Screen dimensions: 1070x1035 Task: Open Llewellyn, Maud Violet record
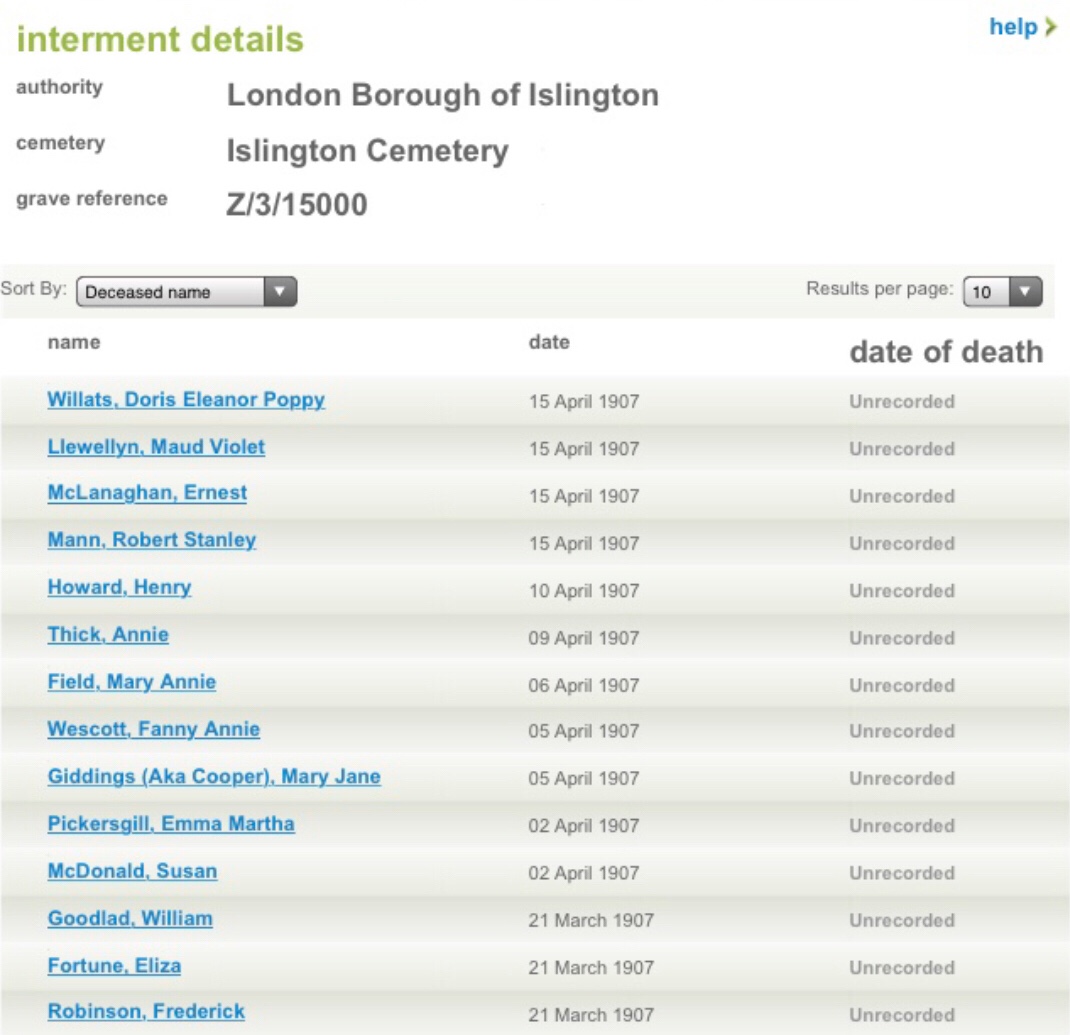tap(156, 447)
